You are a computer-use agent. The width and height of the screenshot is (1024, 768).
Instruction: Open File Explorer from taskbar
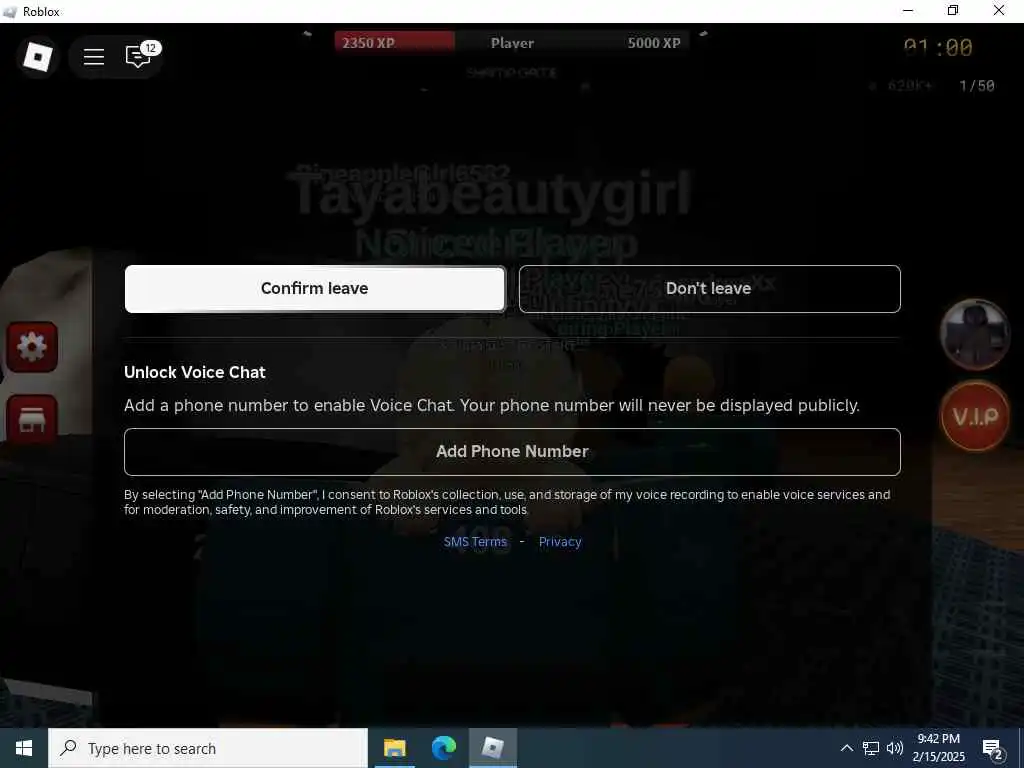coord(394,748)
